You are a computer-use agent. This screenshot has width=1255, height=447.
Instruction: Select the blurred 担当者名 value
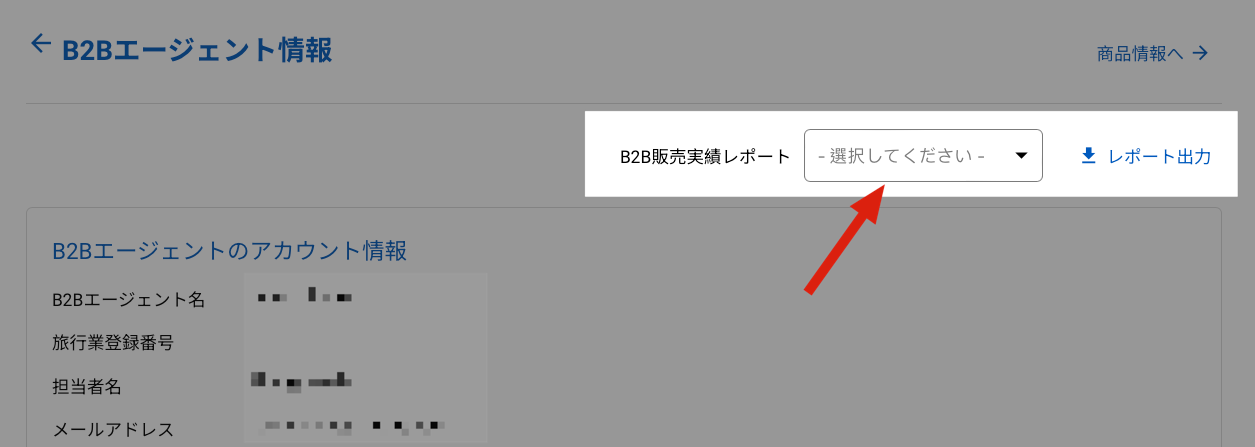[x=299, y=380]
